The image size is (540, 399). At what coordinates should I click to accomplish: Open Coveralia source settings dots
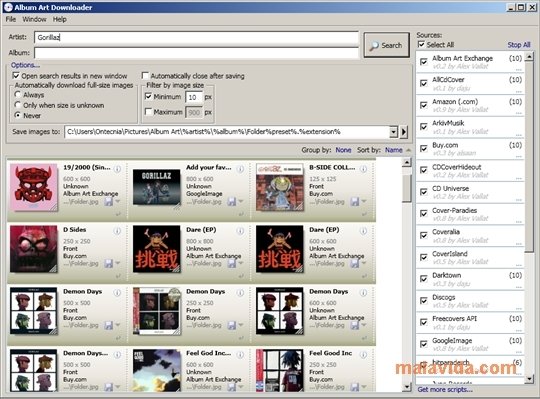pyautogui.click(x=518, y=243)
